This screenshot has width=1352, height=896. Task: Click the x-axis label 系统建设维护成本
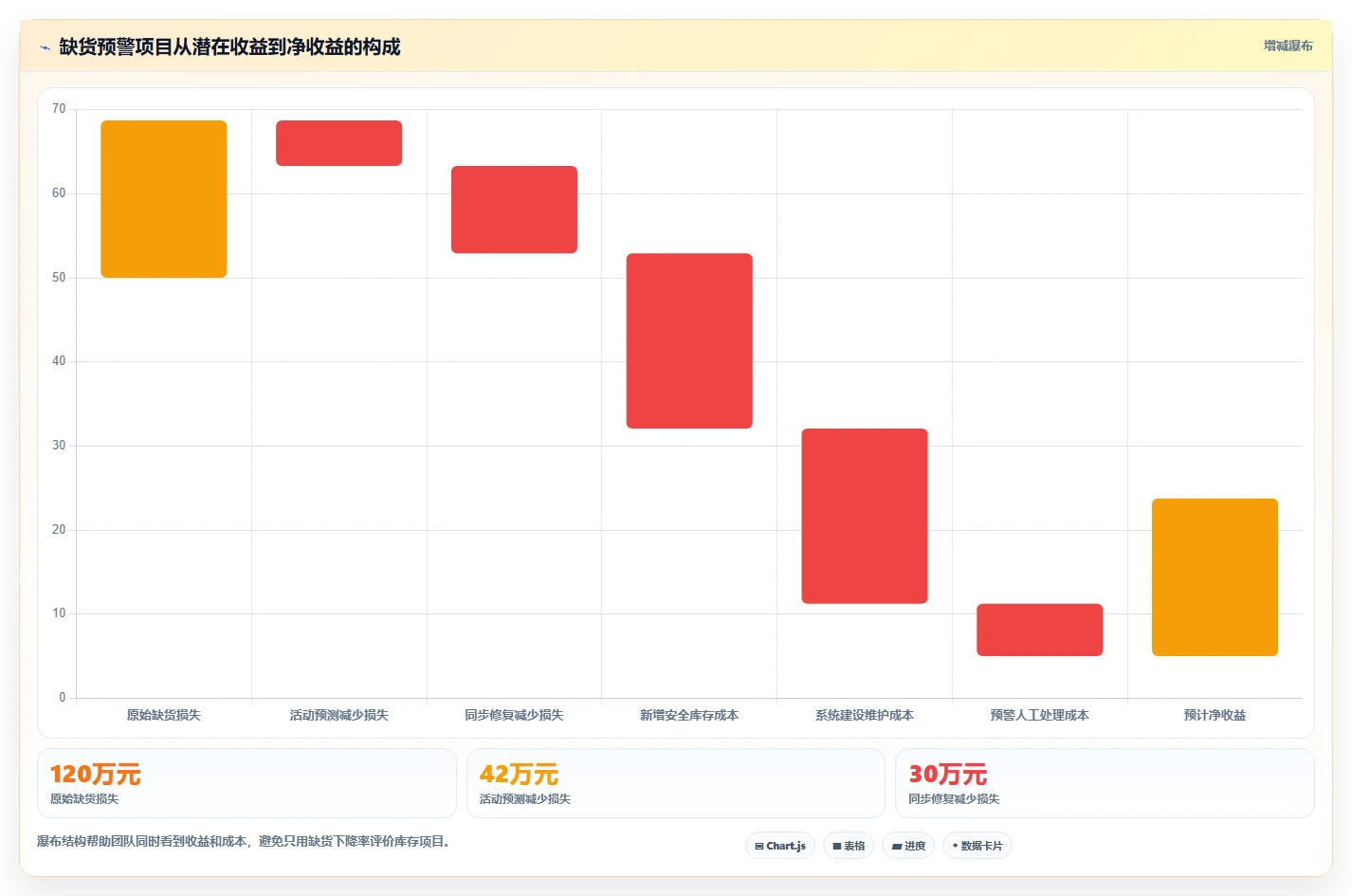pos(865,715)
